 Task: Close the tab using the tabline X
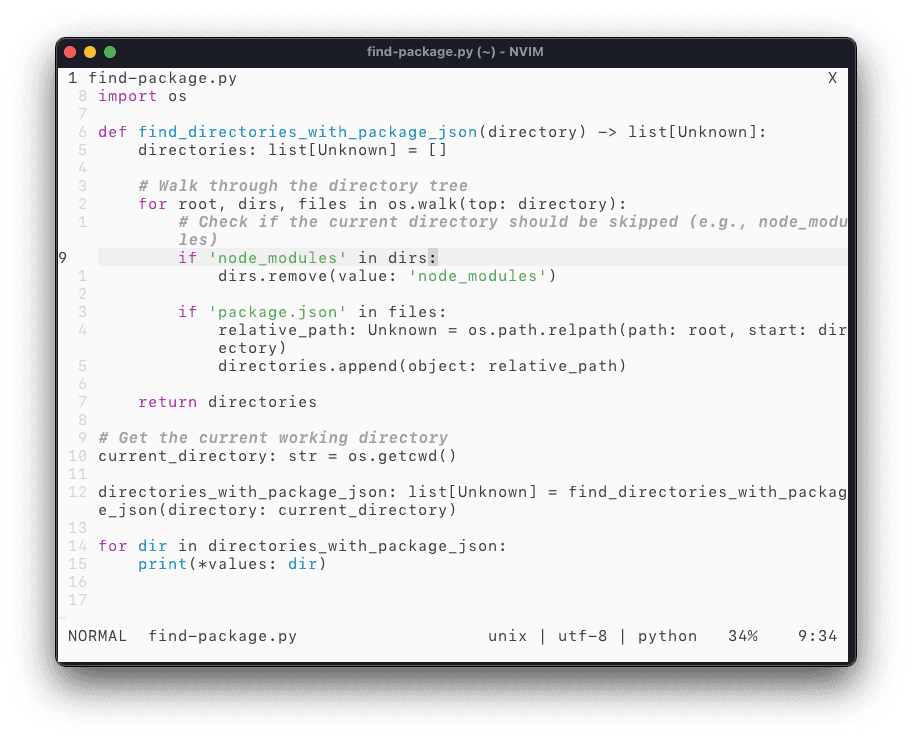[x=832, y=78]
